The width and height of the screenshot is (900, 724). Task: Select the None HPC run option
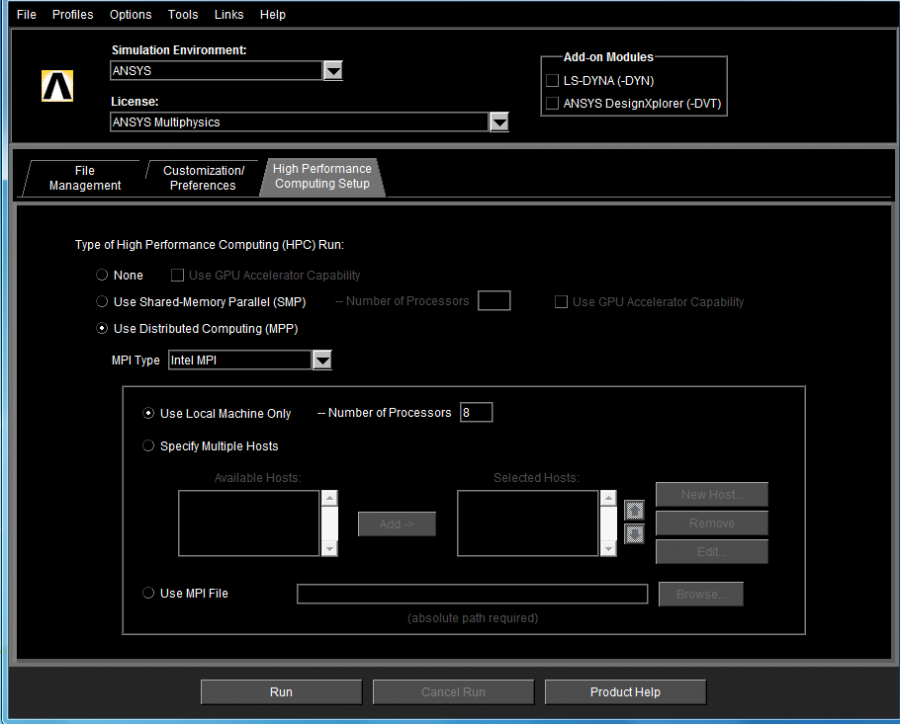tap(102, 275)
